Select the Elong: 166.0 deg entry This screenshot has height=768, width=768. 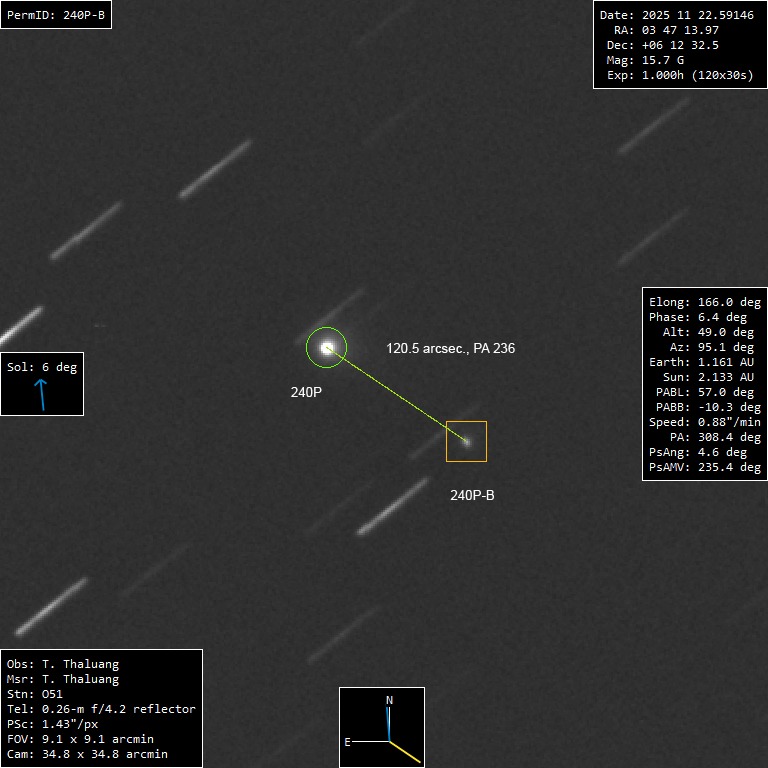(704, 302)
